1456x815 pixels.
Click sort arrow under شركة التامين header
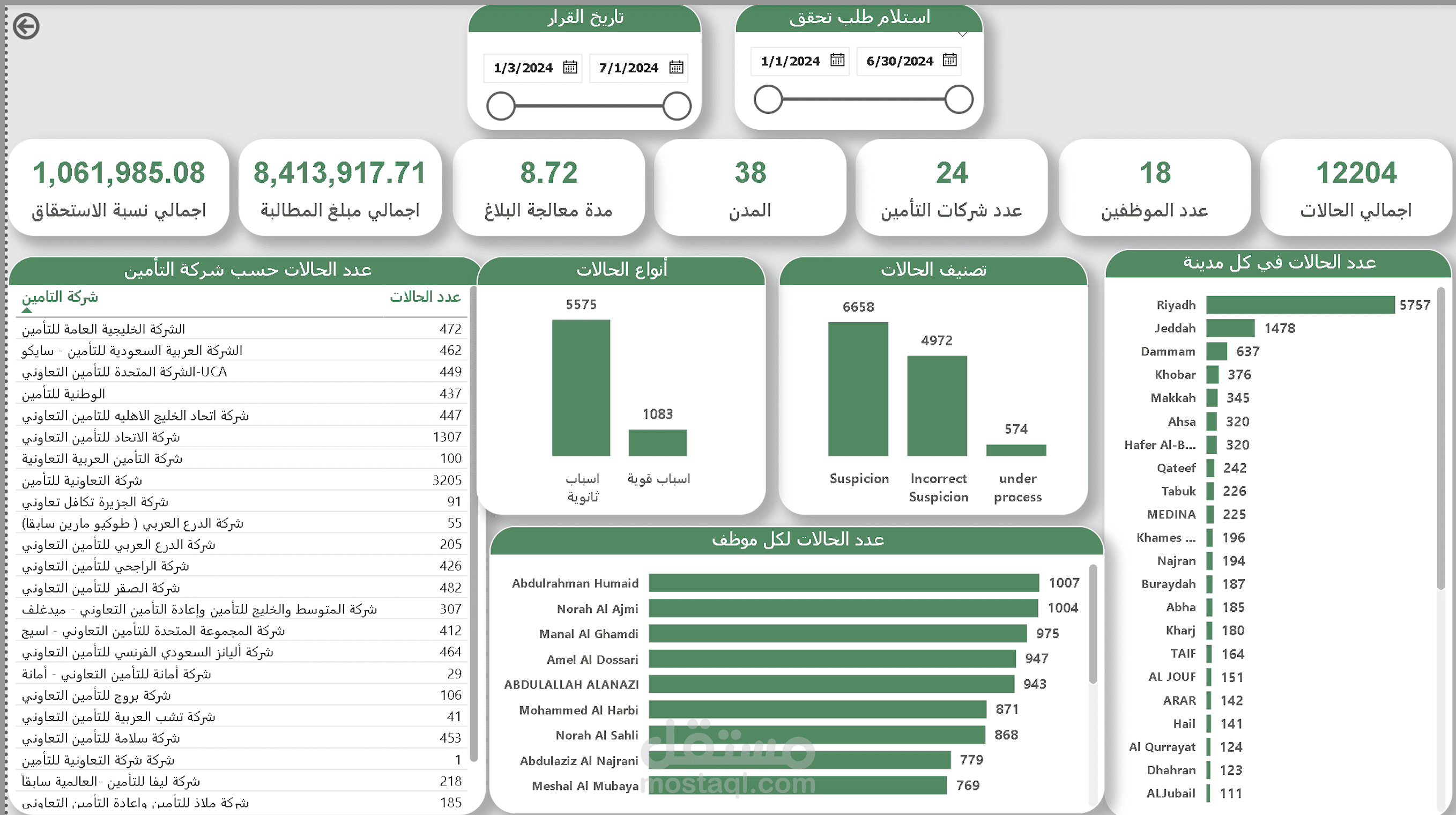[27, 310]
